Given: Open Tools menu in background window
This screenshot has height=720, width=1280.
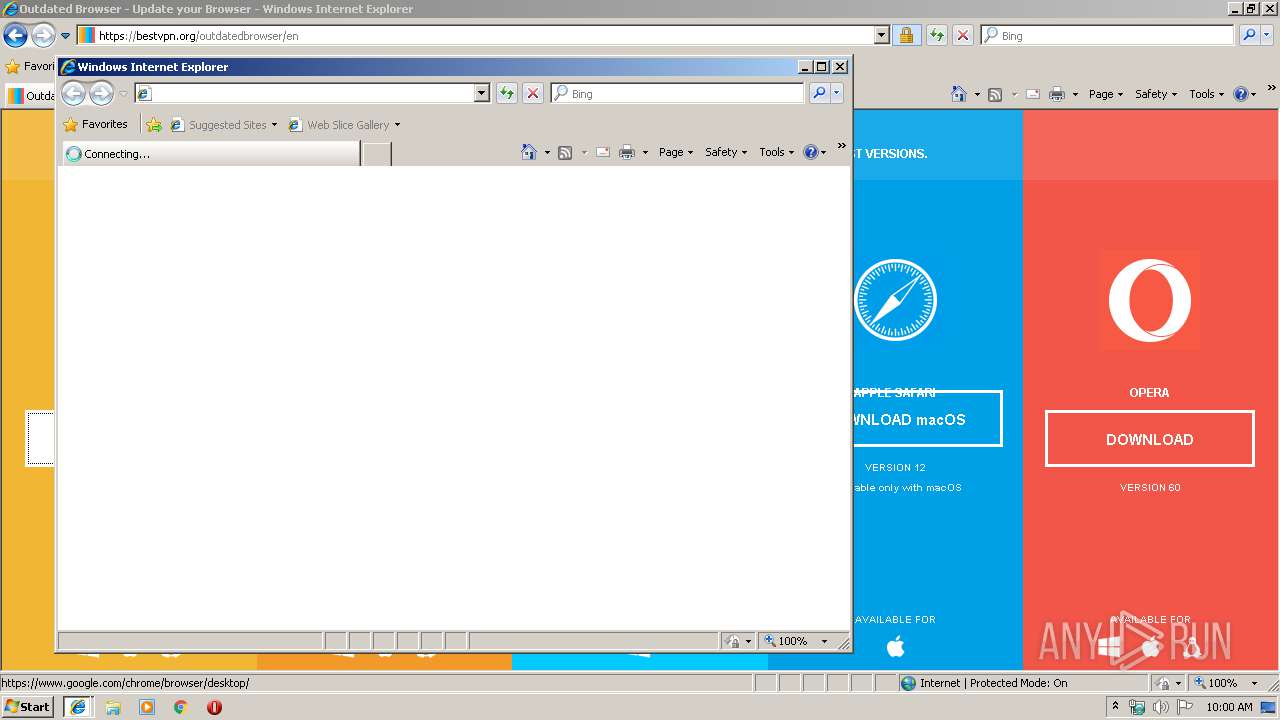Looking at the screenshot, I should [x=1207, y=94].
